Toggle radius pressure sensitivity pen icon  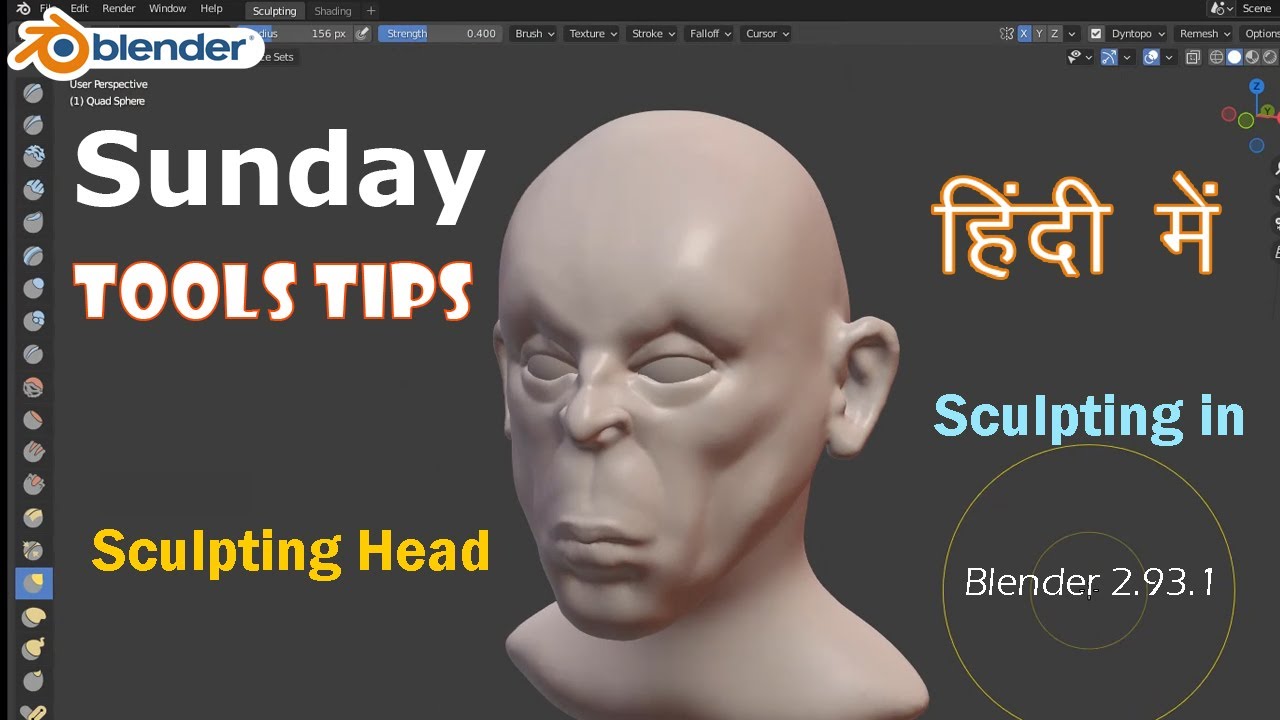362,34
